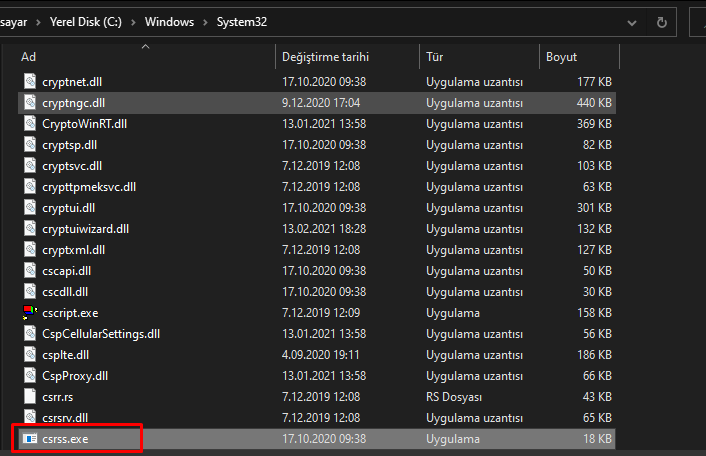Select the file name cryptuiwizard.dll
706x456 pixels.
point(86,229)
